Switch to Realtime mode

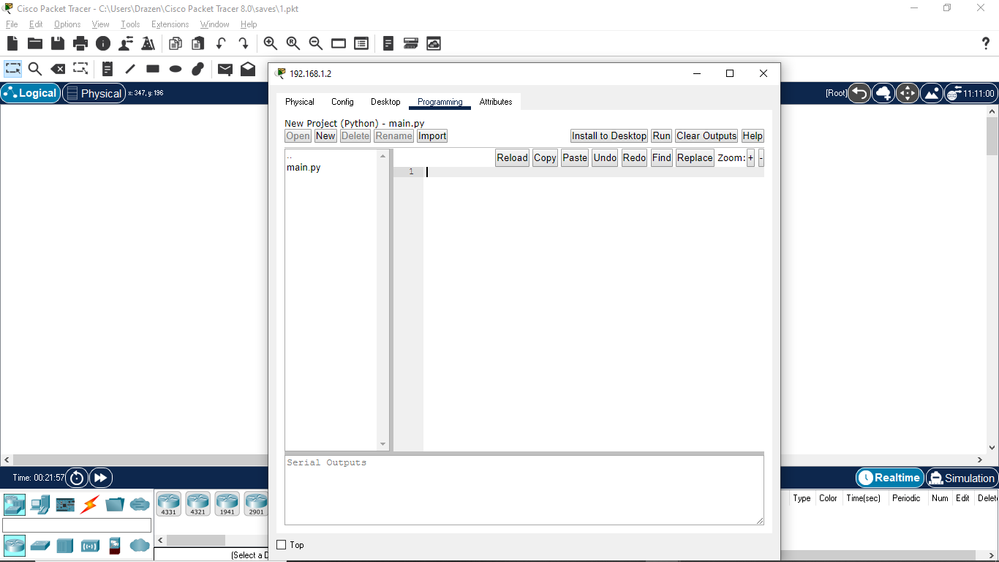click(x=889, y=477)
